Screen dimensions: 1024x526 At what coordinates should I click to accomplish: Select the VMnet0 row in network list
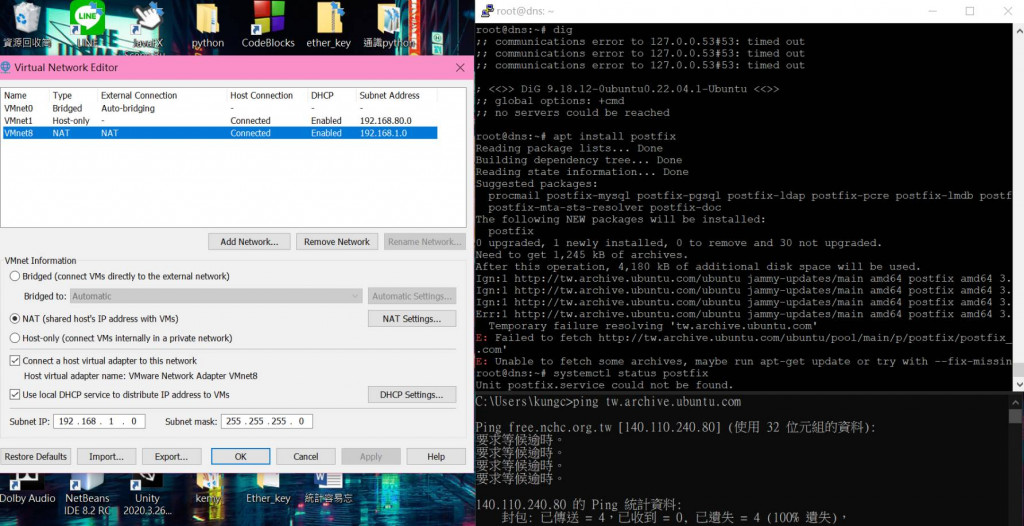219,108
